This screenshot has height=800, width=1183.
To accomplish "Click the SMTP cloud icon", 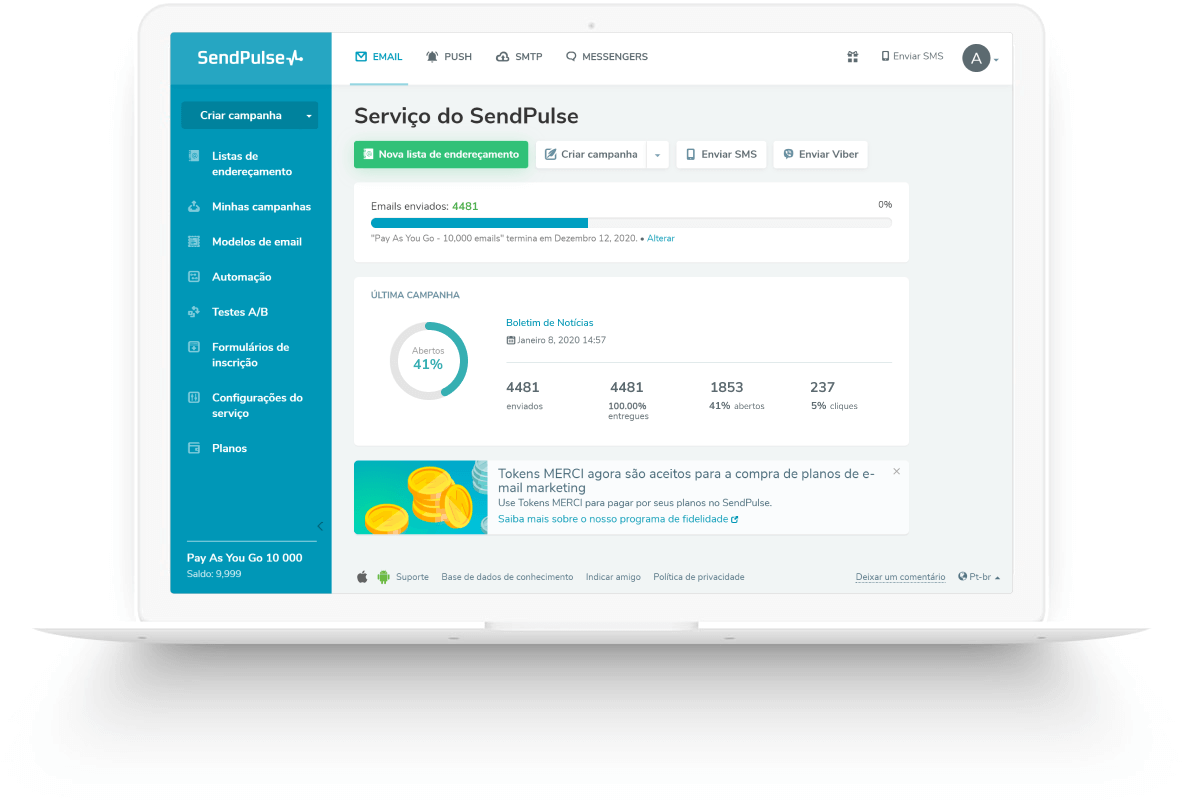I will (502, 57).
